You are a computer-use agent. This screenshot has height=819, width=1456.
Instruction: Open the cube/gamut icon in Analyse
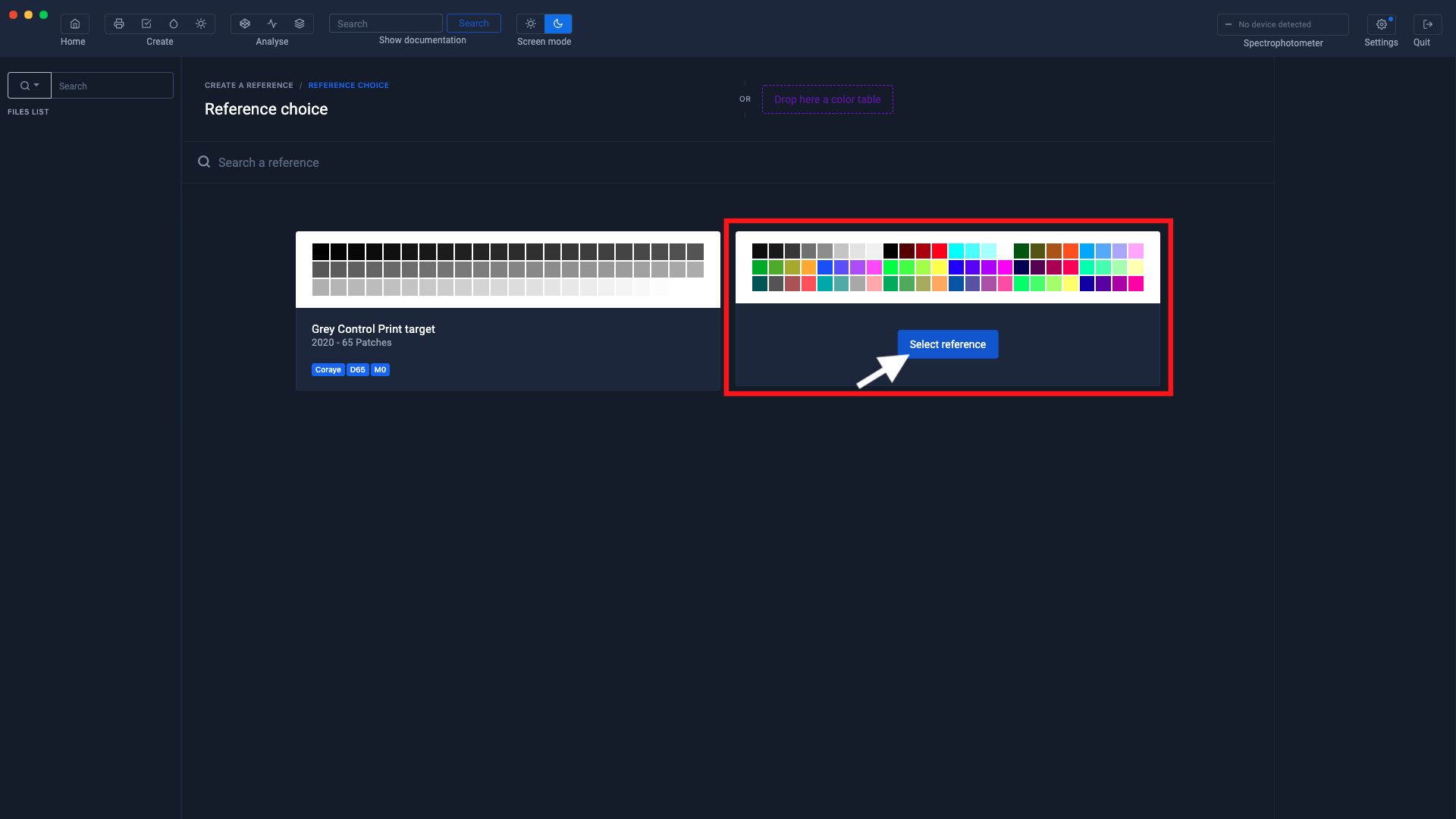pos(245,24)
